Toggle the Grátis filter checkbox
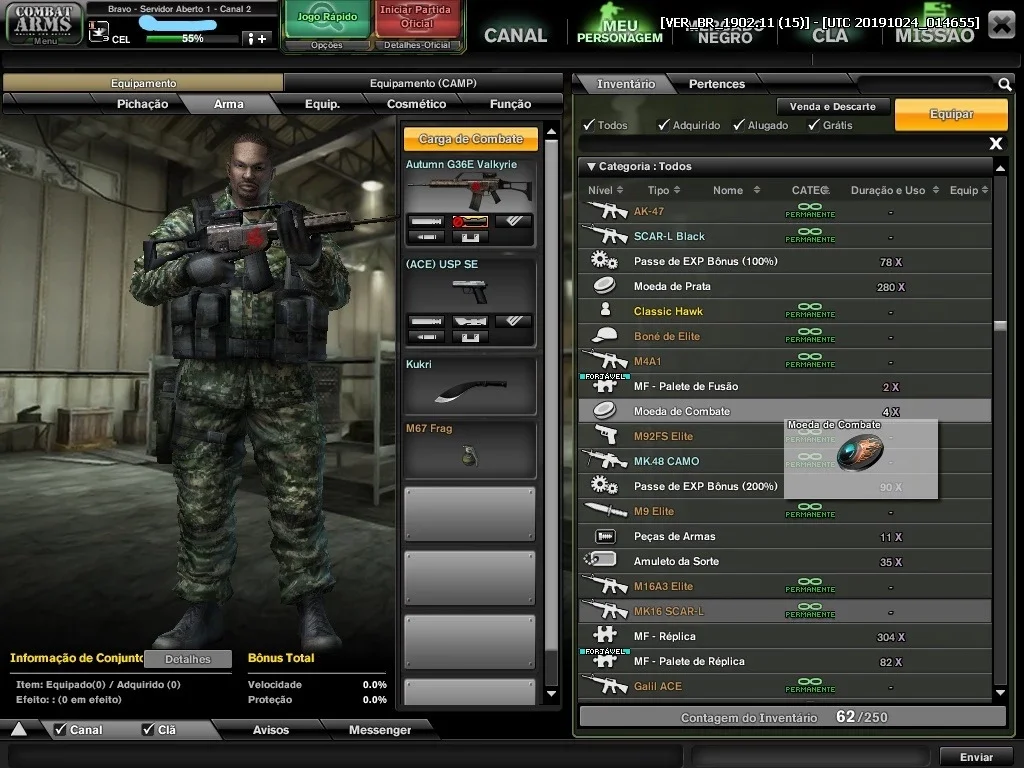 [814, 125]
